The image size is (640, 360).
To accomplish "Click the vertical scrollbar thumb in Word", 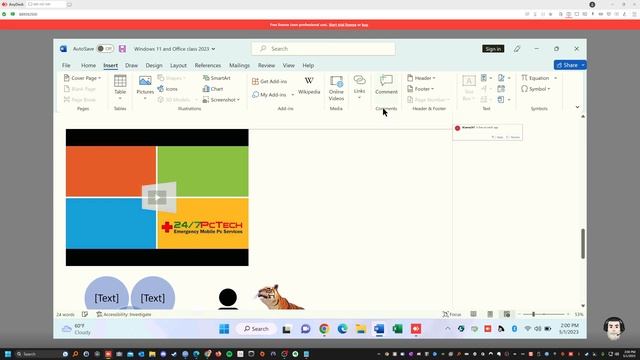I will pos(583,243).
